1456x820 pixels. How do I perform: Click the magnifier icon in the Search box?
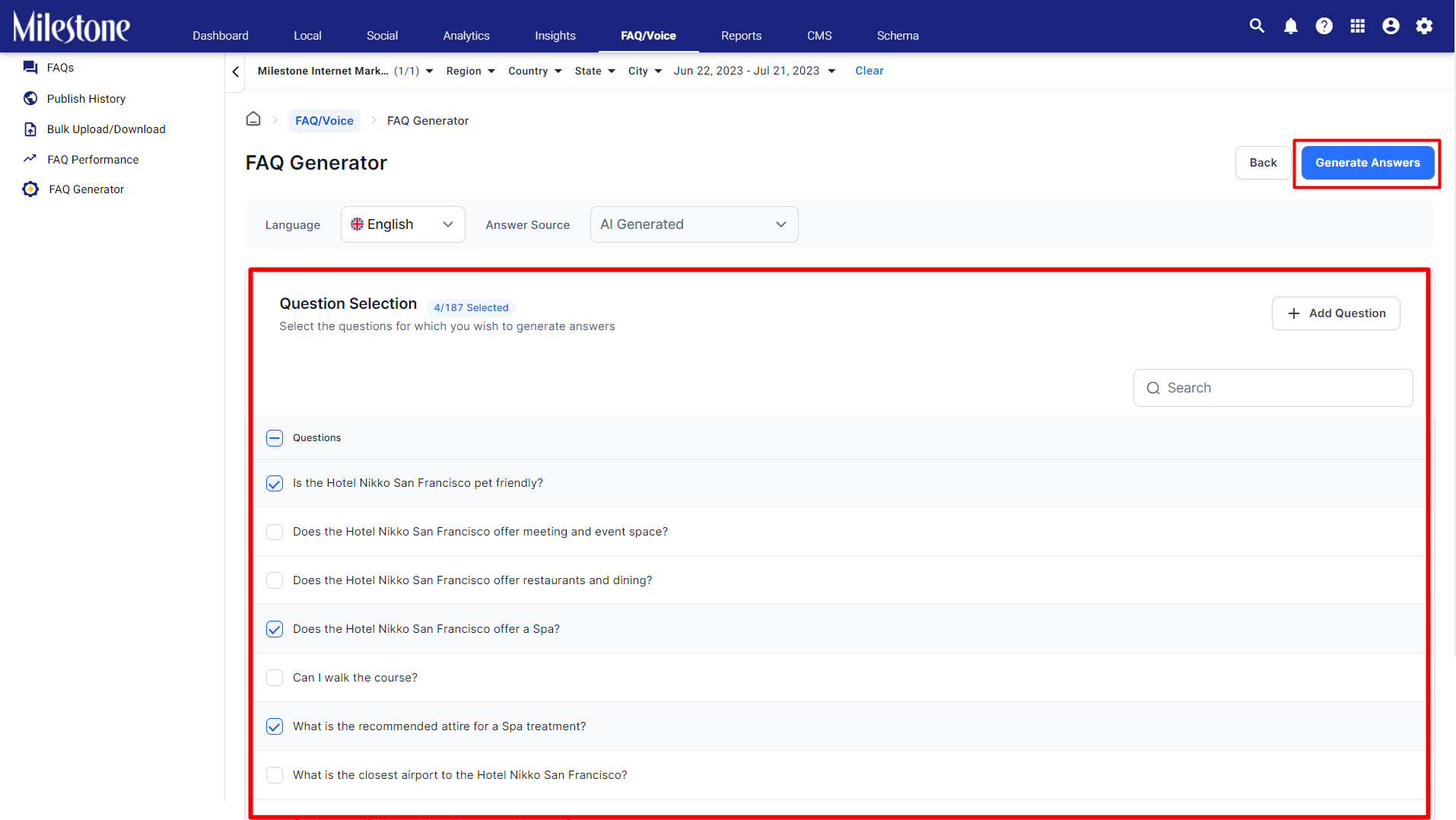tap(1153, 388)
